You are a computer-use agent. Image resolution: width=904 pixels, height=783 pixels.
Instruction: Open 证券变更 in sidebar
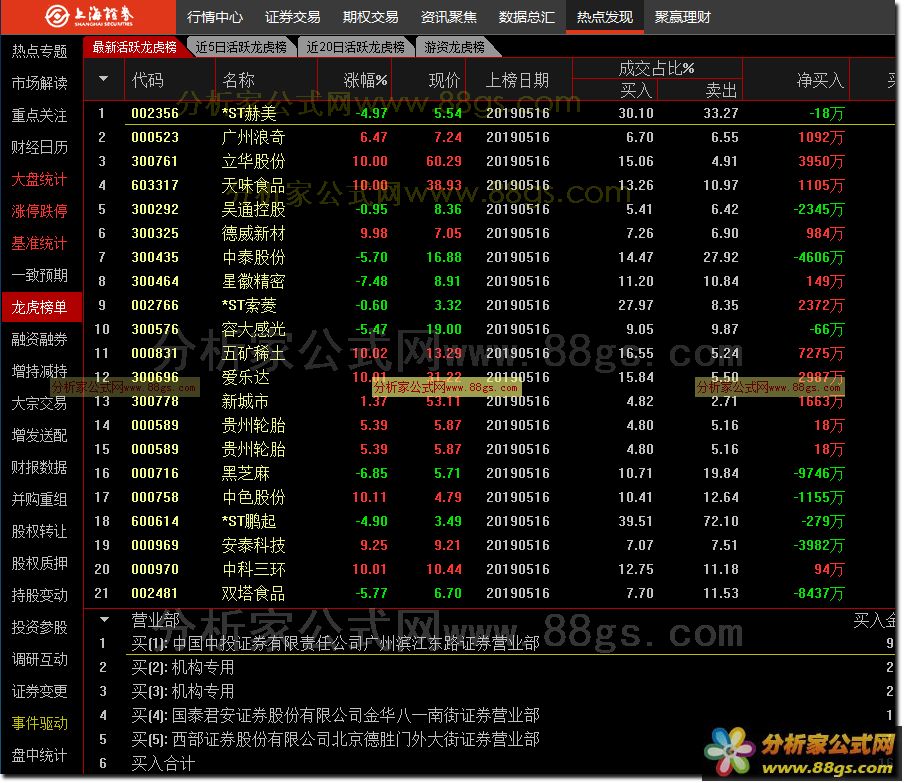point(40,691)
